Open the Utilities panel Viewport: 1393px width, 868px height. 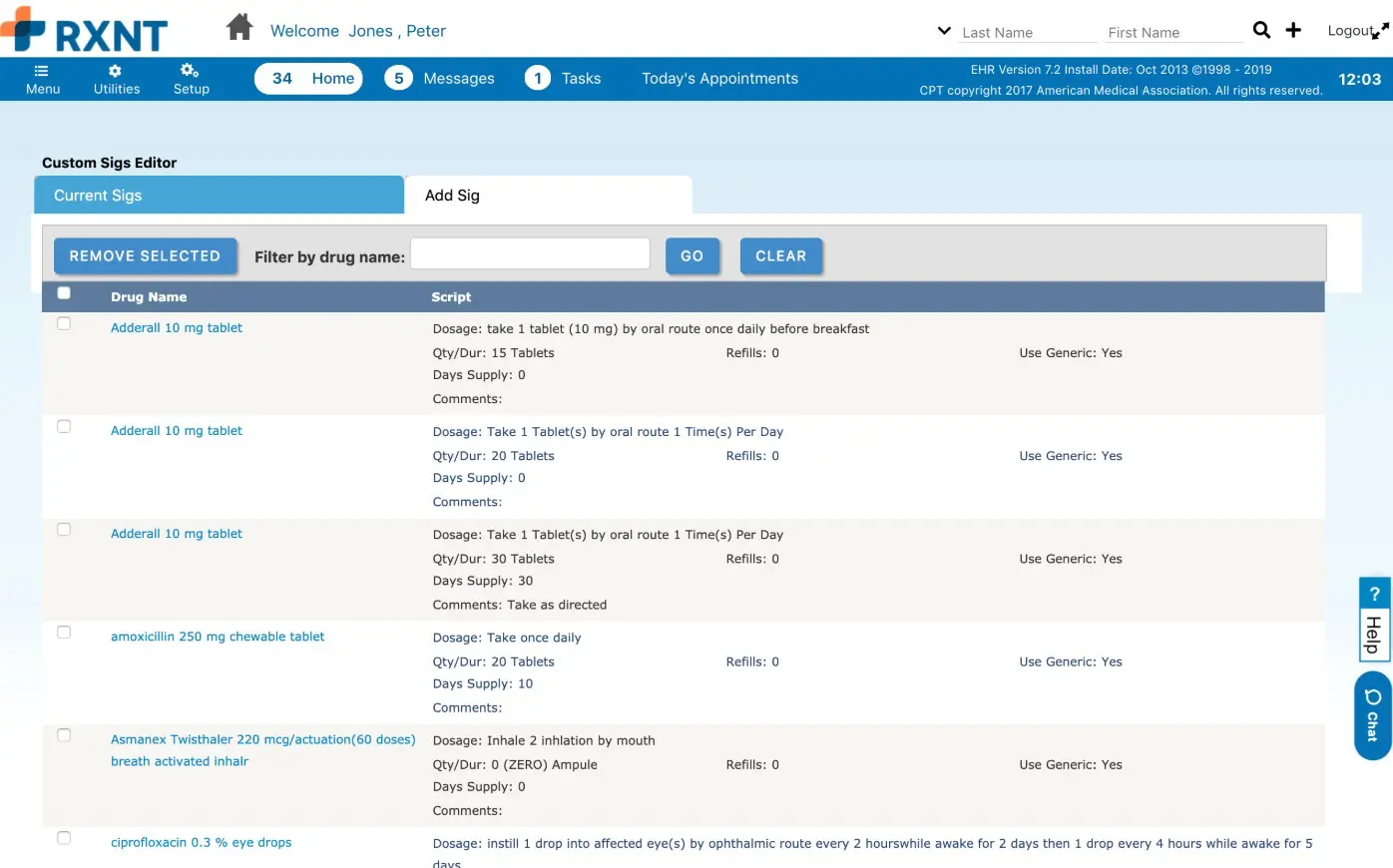tap(116, 78)
